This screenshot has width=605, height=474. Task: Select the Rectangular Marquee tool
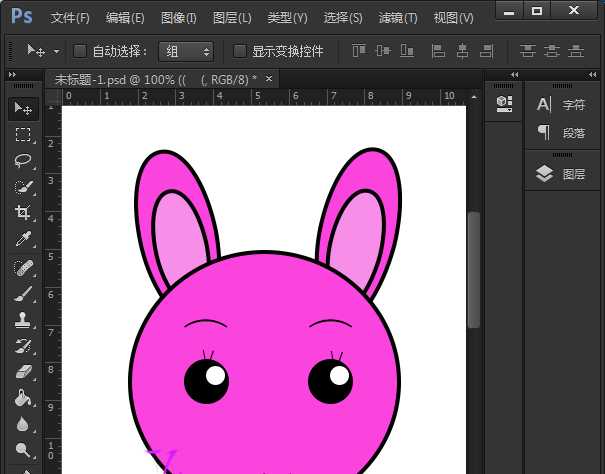(22, 135)
